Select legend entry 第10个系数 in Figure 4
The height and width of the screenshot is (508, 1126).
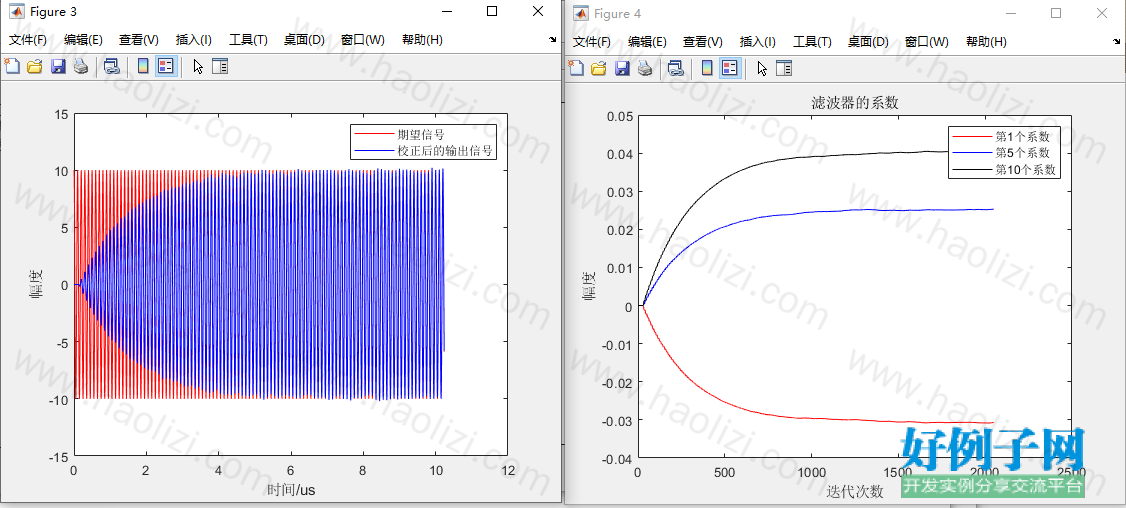[x=1025, y=170]
